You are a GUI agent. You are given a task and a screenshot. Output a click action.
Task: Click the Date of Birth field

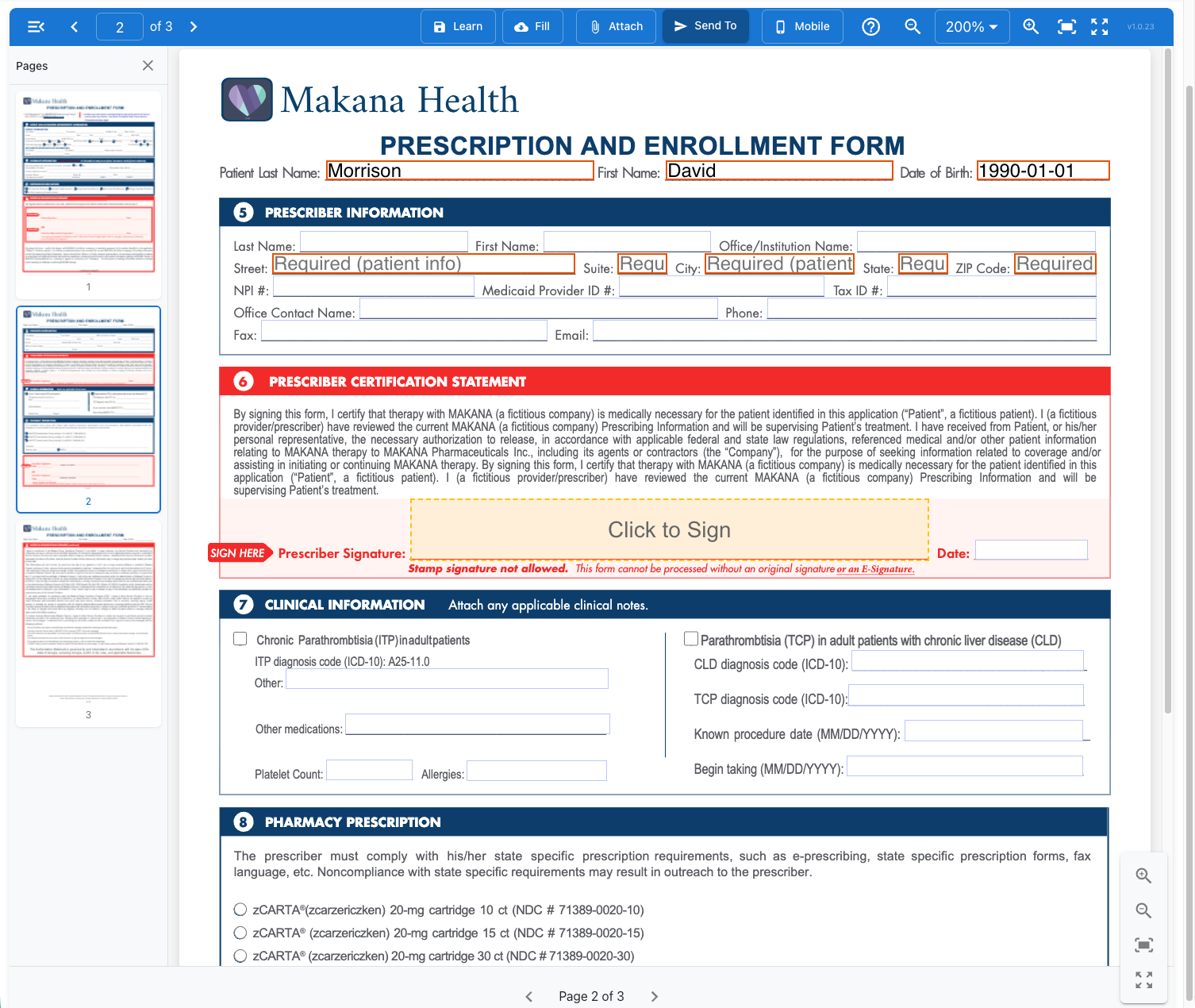(x=1043, y=171)
